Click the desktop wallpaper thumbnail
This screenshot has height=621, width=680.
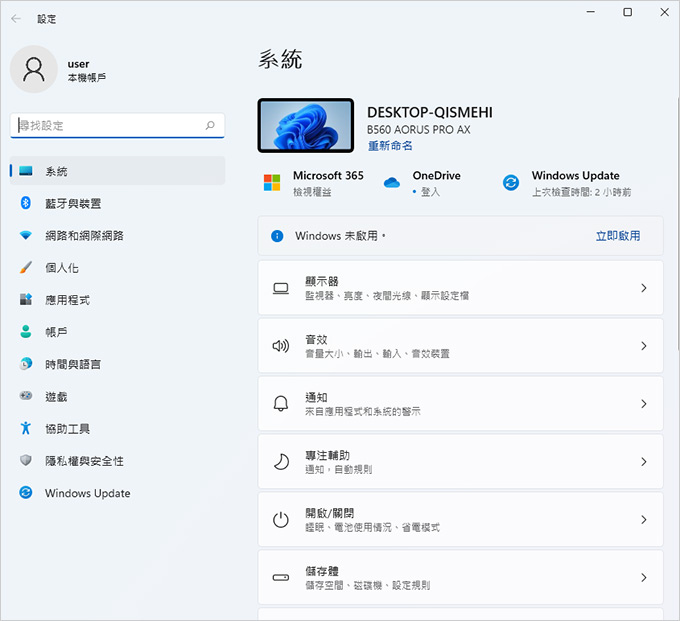tap(306, 125)
